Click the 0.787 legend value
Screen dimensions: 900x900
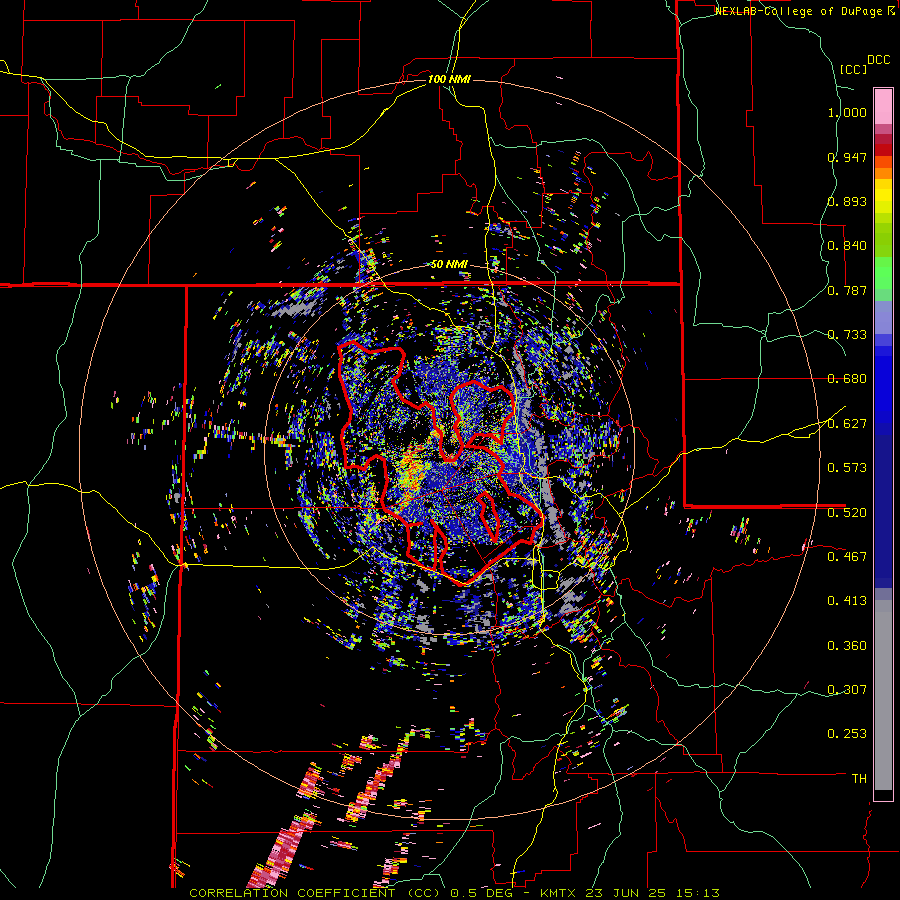pyautogui.click(x=847, y=290)
